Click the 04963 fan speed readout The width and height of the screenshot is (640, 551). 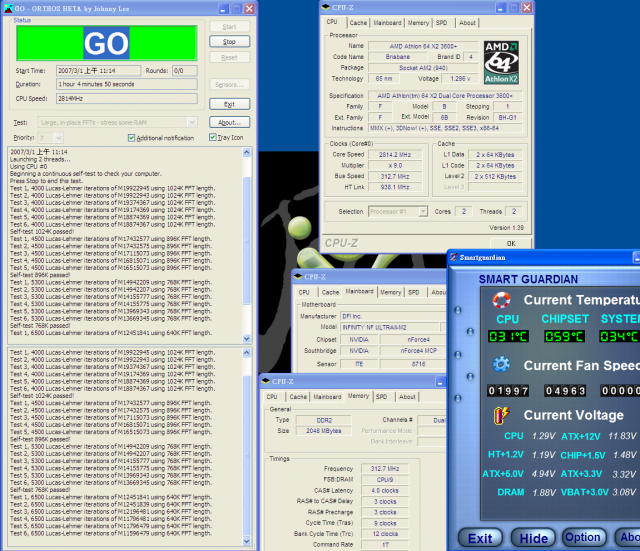(565, 391)
